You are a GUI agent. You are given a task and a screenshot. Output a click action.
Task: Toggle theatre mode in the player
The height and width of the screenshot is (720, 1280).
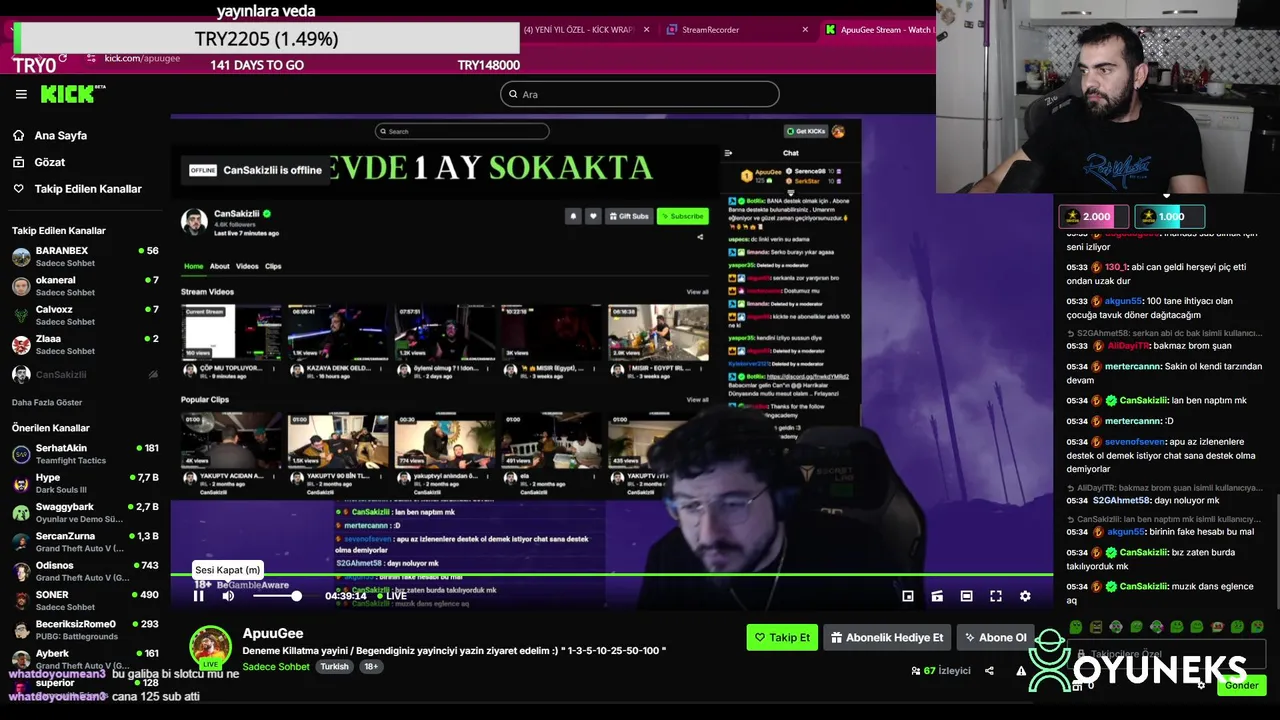(x=966, y=596)
